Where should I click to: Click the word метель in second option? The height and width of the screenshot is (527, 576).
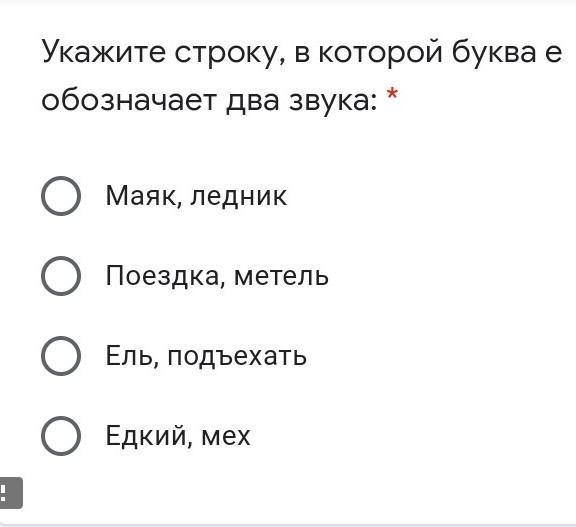[281, 277]
